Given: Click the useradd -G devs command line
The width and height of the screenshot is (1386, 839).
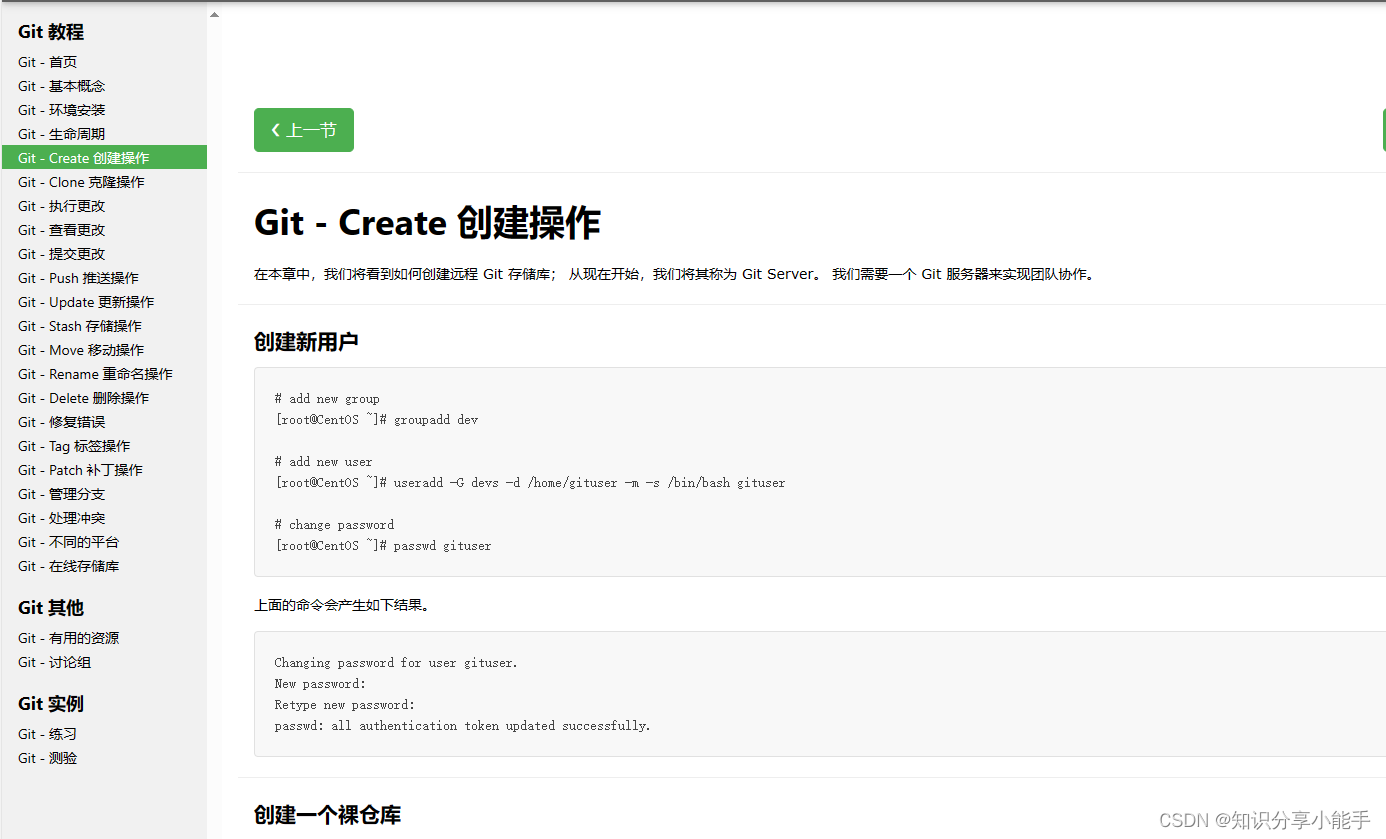Looking at the screenshot, I should pos(530,483).
